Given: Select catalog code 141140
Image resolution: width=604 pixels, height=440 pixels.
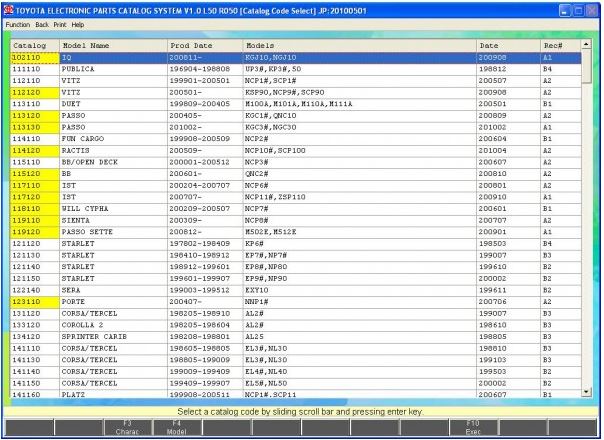Looking at the screenshot, I should [x=35, y=372].
